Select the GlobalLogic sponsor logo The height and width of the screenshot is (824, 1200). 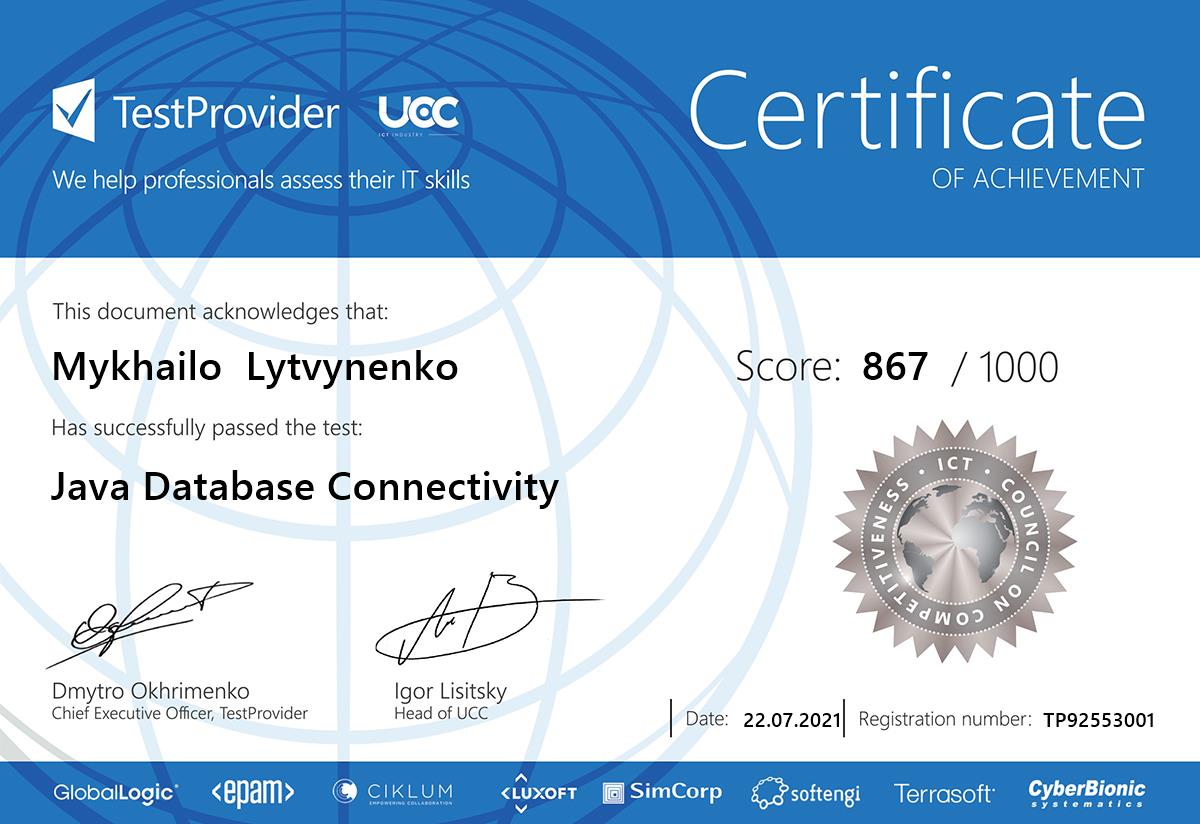(116, 793)
